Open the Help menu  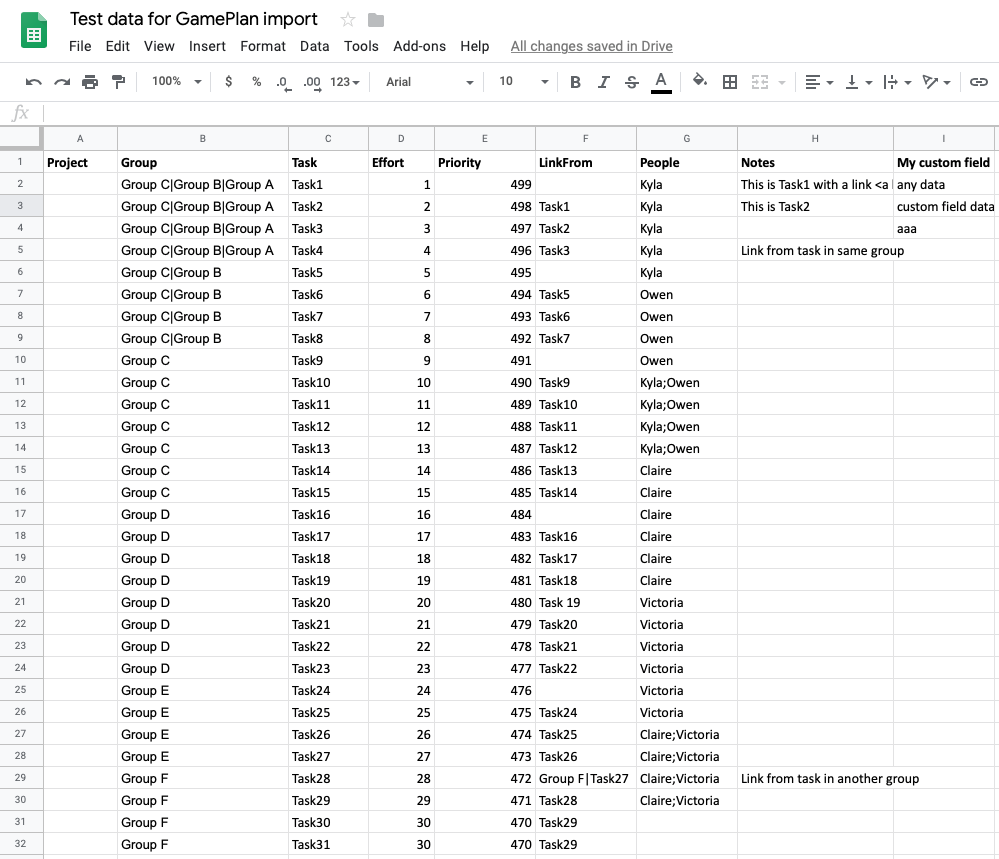(x=475, y=46)
